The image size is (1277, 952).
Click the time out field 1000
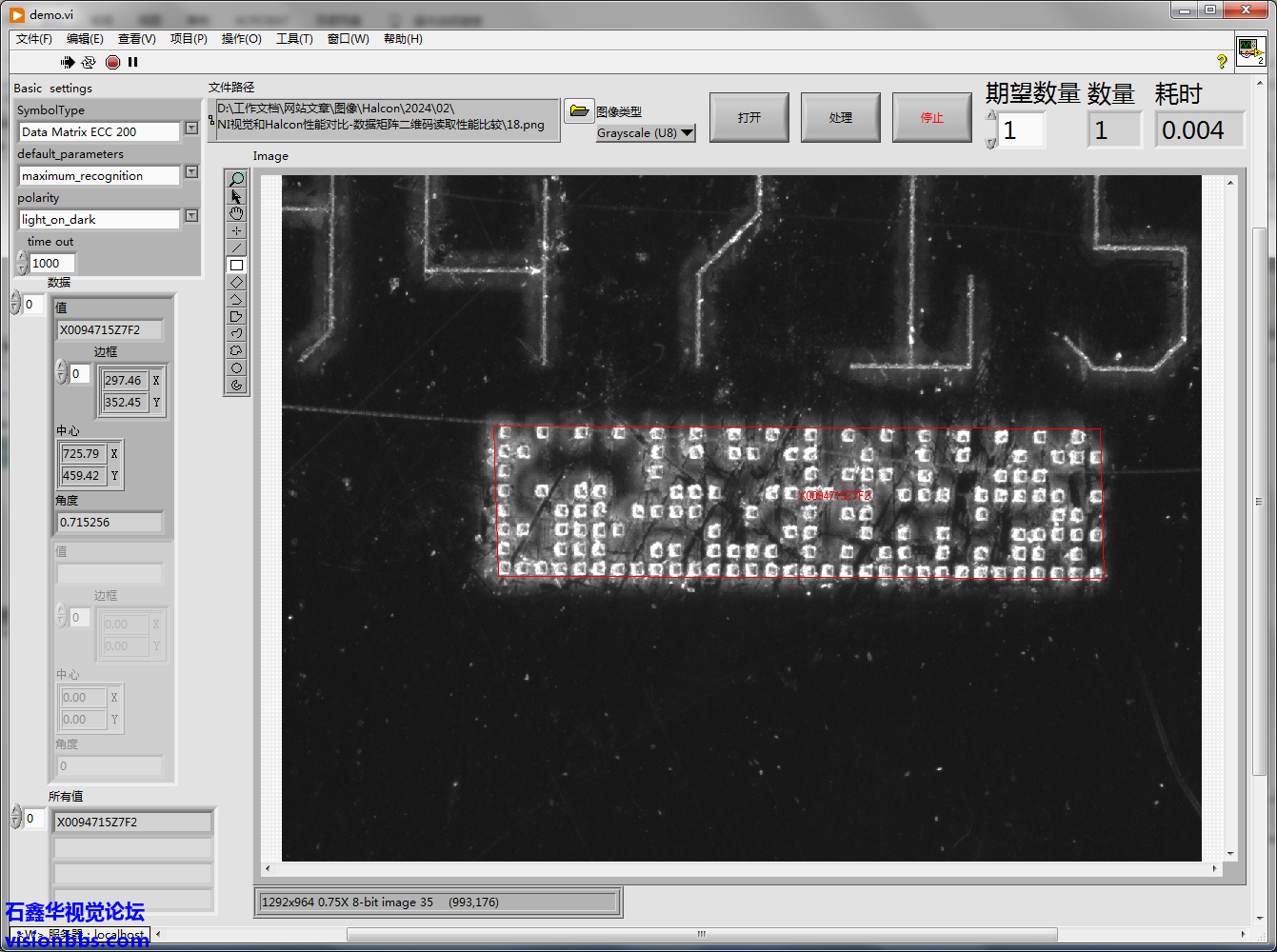pyautogui.click(x=51, y=264)
